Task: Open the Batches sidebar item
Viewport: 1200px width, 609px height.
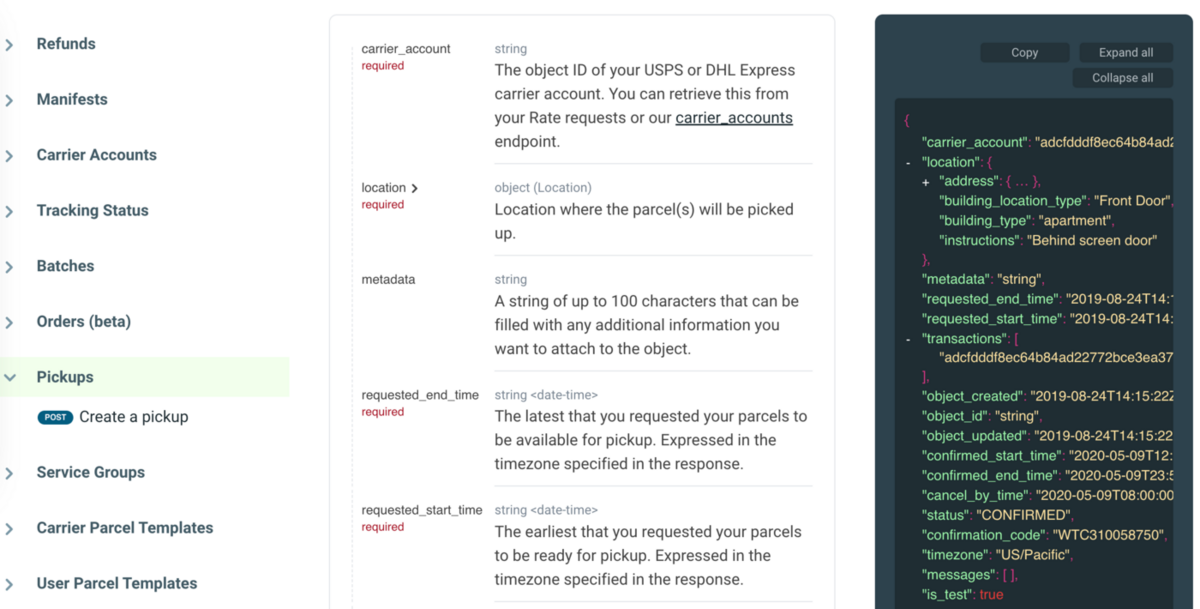Action: coord(66,266)
